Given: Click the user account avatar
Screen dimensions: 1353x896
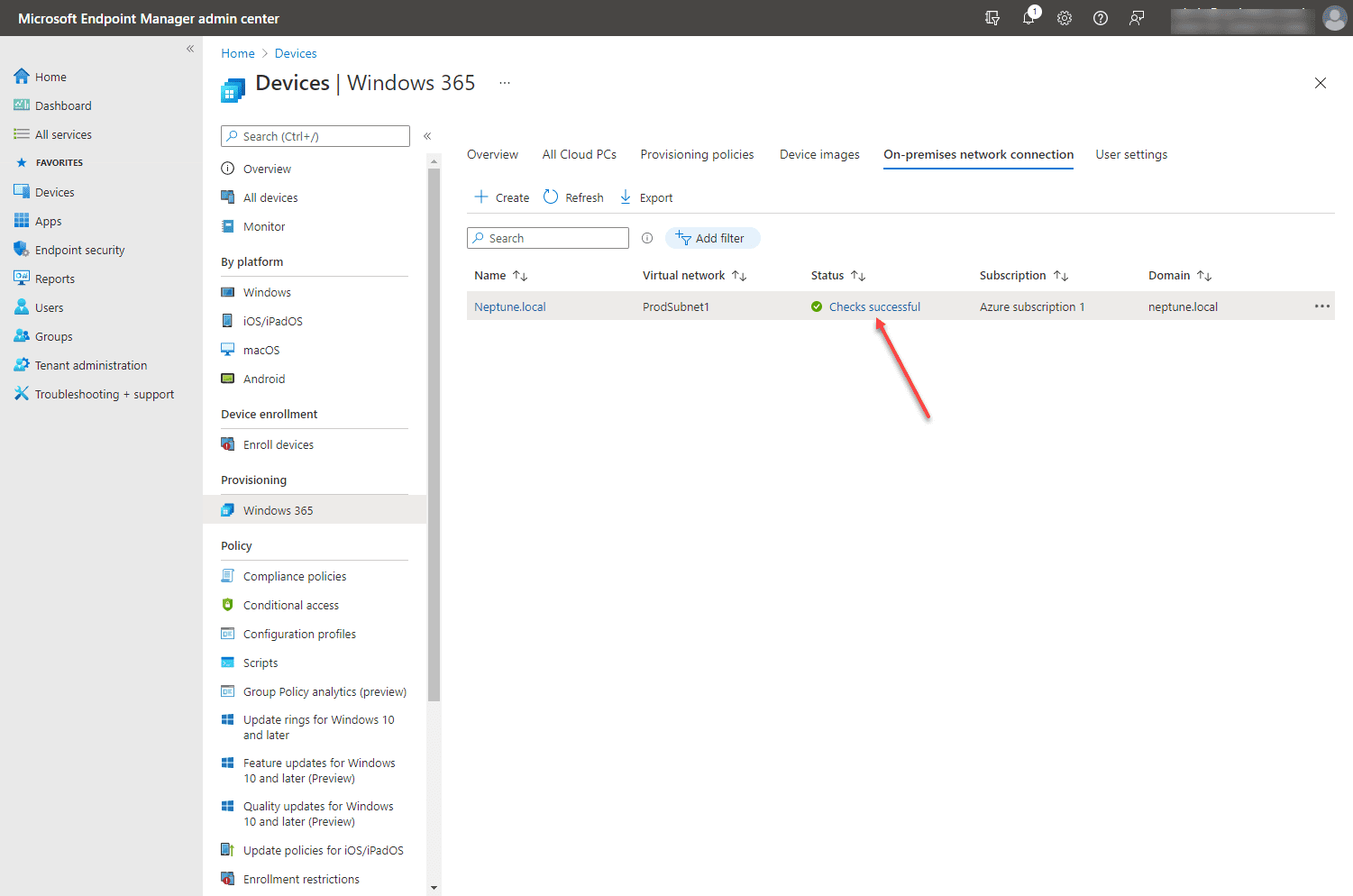Looking at the screenshot, I should coord(1335,18).
